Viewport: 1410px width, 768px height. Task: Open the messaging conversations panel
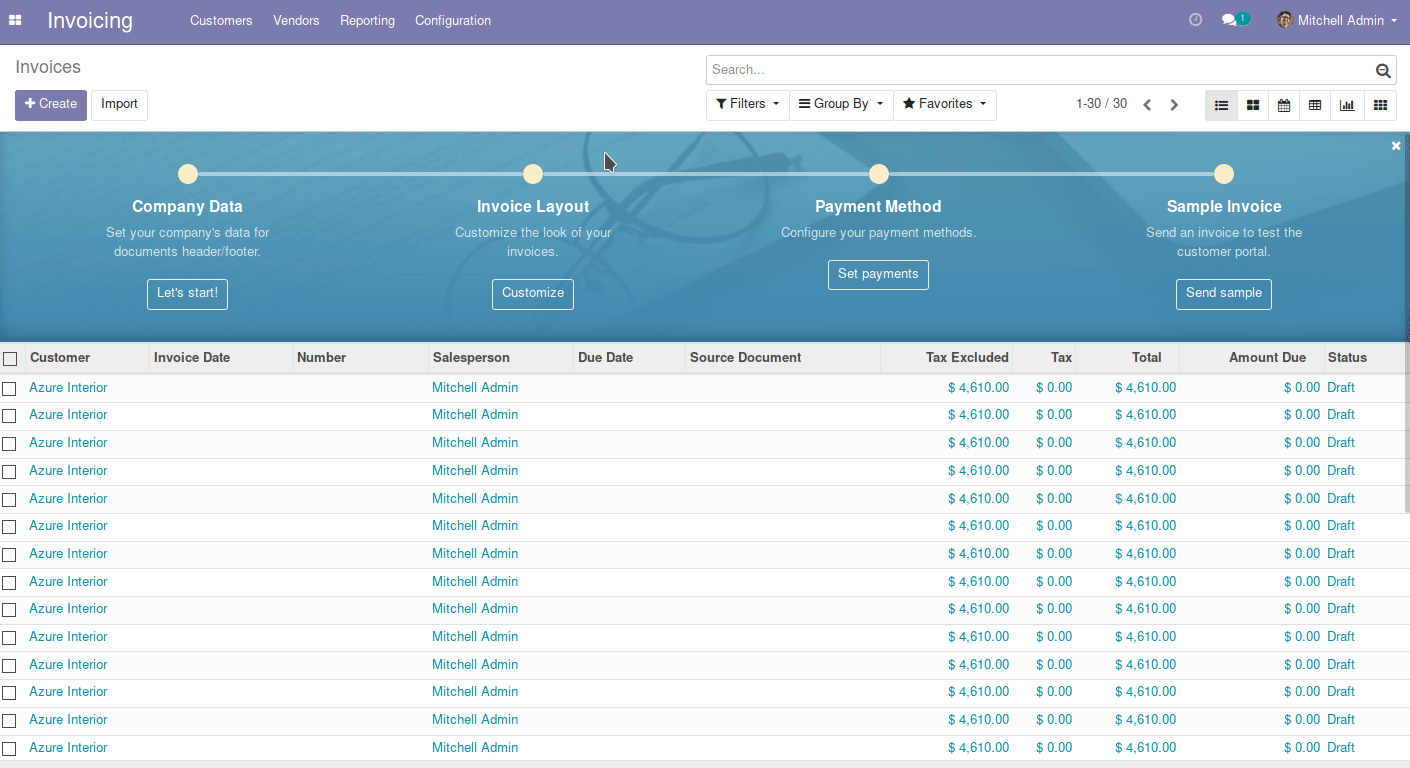[x=1232, y=19]
